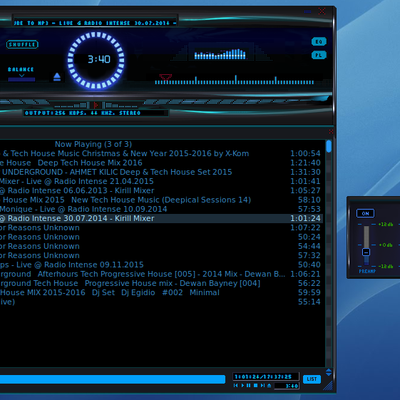Switch the equalizer ON button
Viewport: 400px width, 400px height.
pyautogui.click(x=365, y=213)
